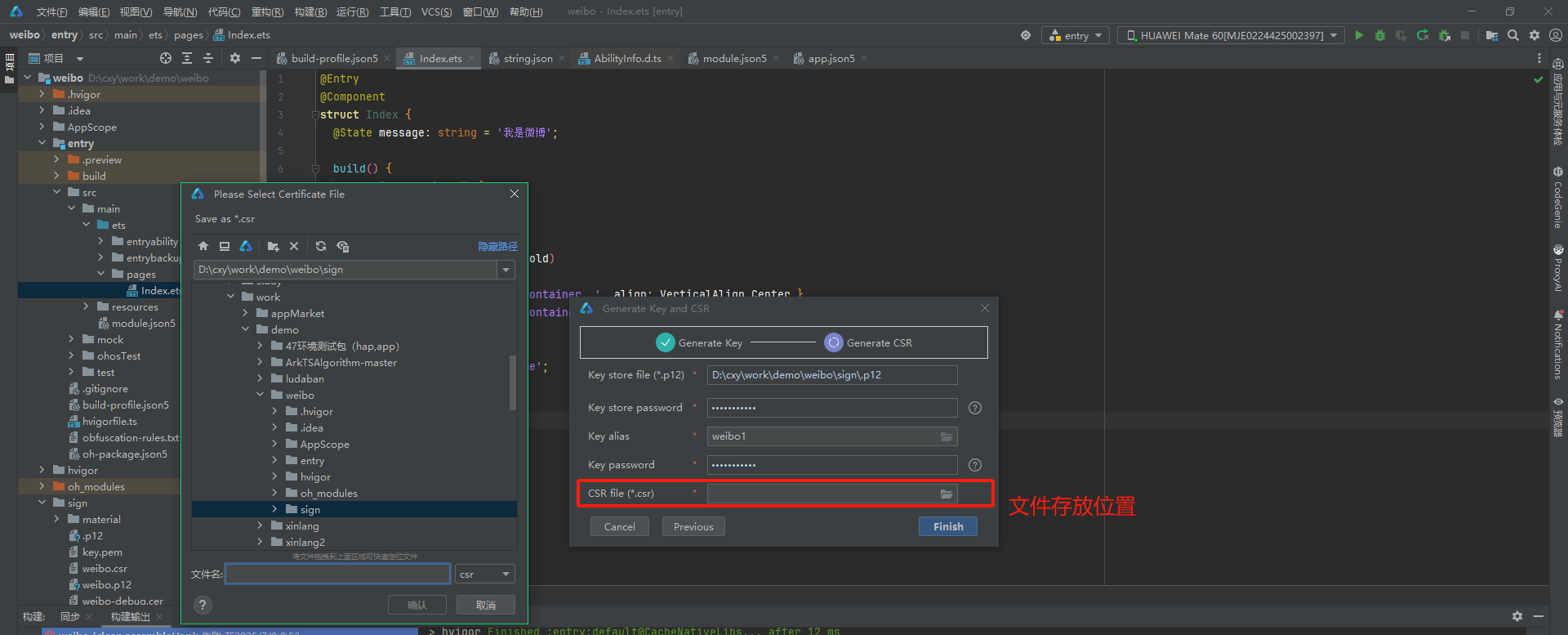
Task: Expand oh_modules folder in project panel
Action: (42, 487)
